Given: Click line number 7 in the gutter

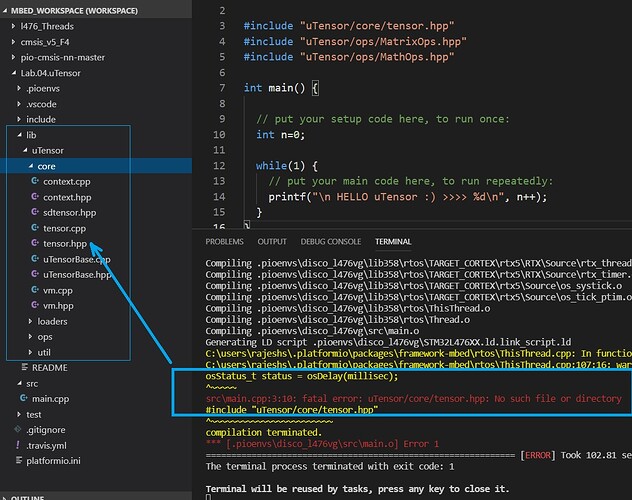Looking at the screenshot, I should point(222,88).
